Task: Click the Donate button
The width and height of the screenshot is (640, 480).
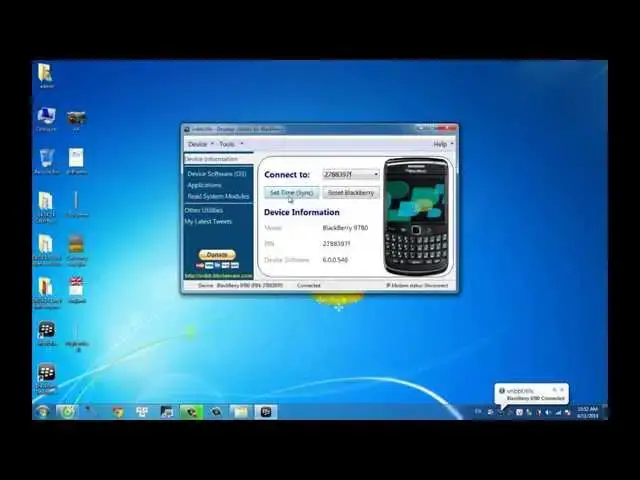Action: (x=217, y=255)
